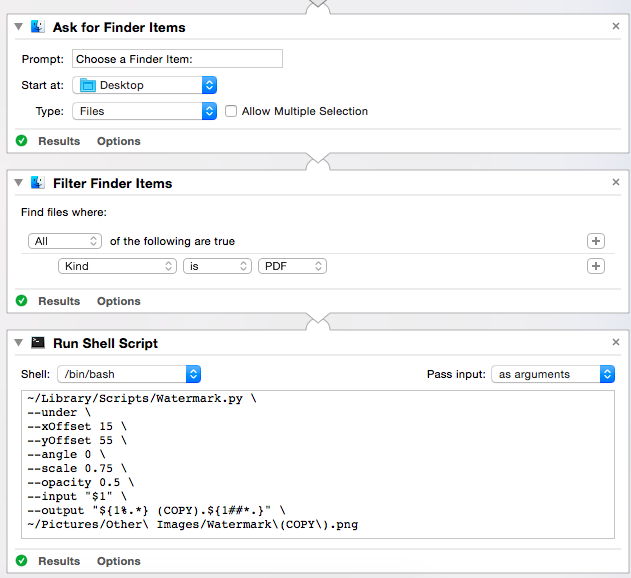Screen dimensions: 631x578
Task: Remove the Run Shell Script action
Action: tap(616, 343)
